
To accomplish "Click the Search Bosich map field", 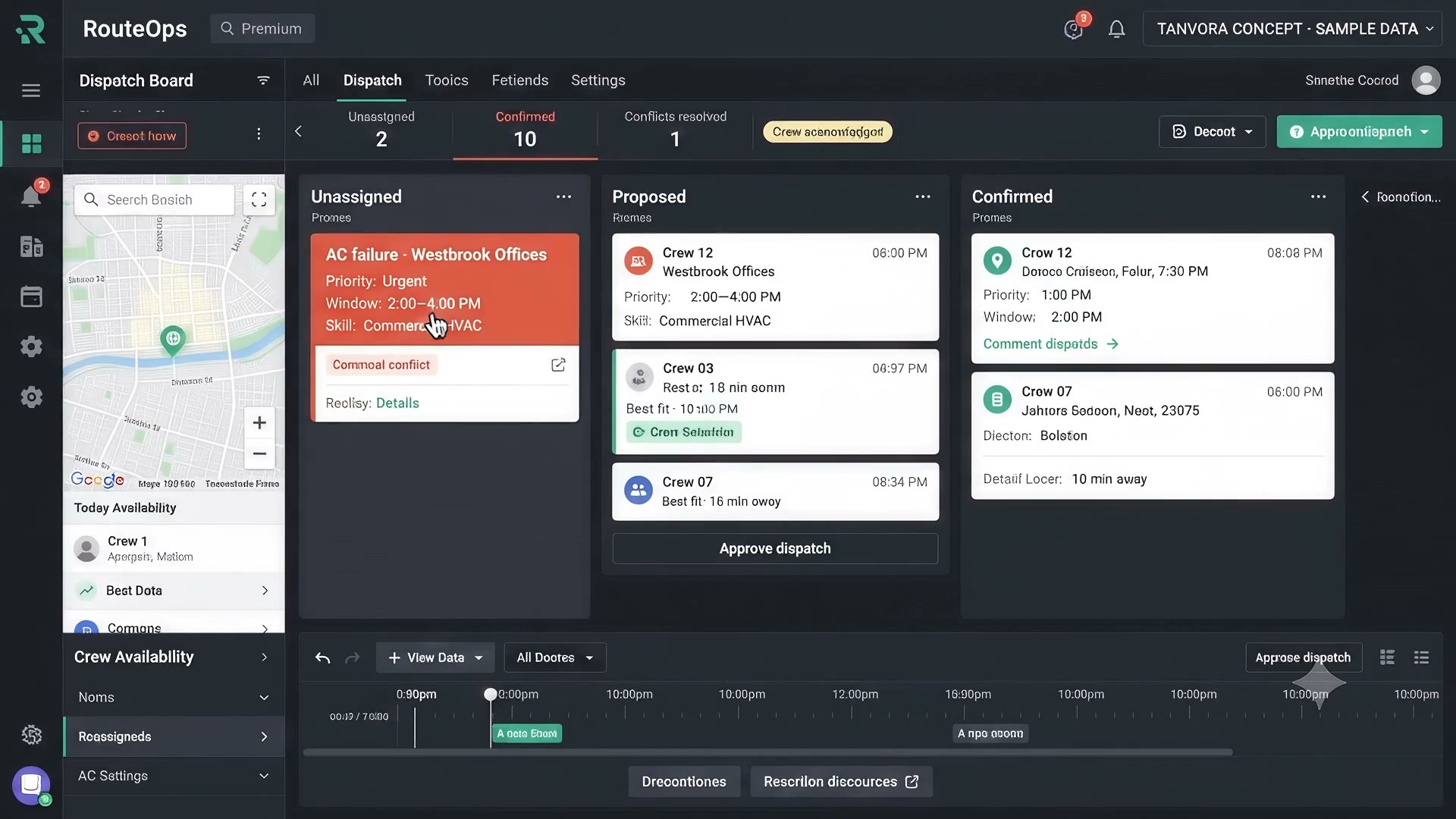I will pos(155,199).
